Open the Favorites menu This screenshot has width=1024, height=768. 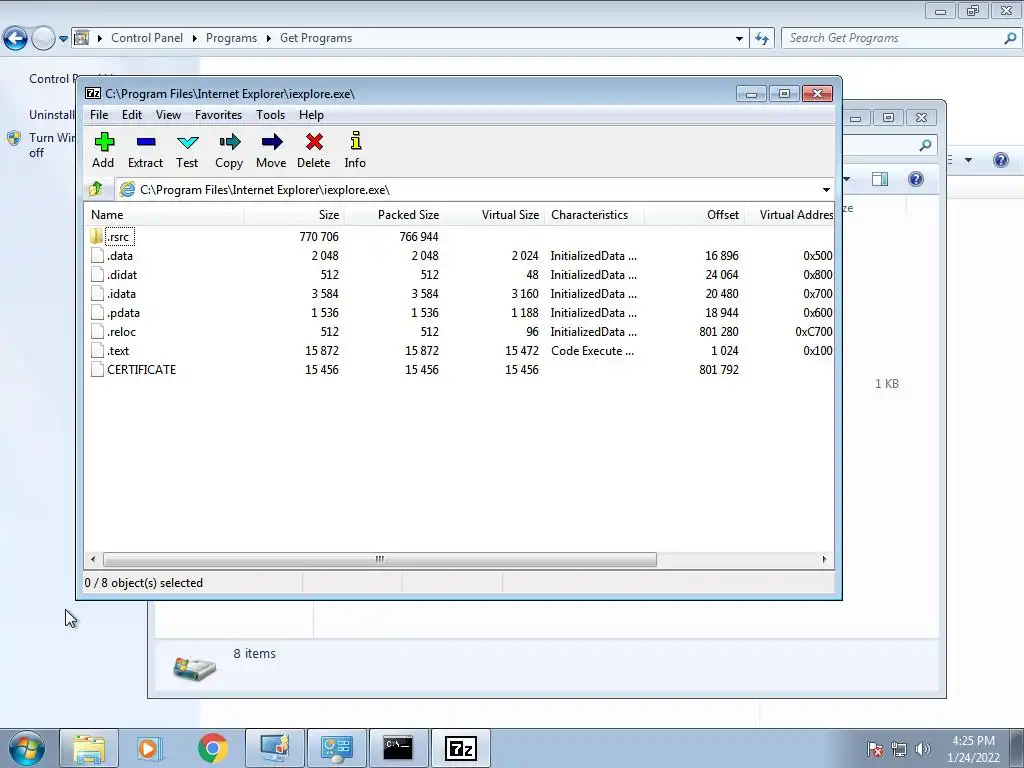[x=218, y=115]
